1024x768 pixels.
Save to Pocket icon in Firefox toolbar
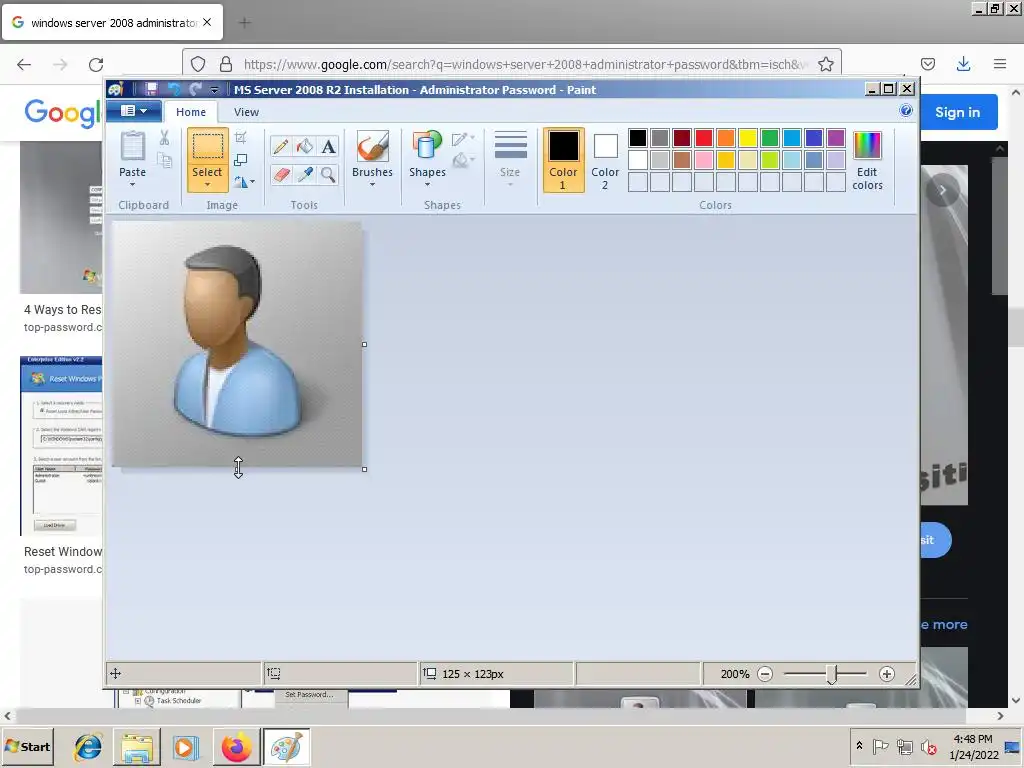(x=927, y=64)
